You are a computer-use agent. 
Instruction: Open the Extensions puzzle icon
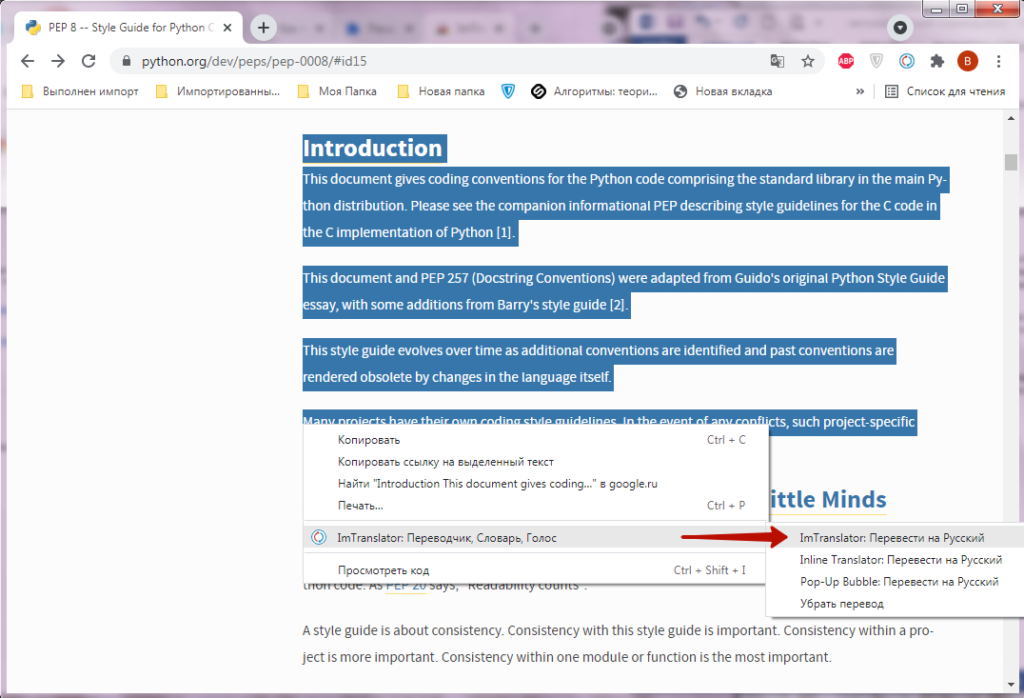937,61
